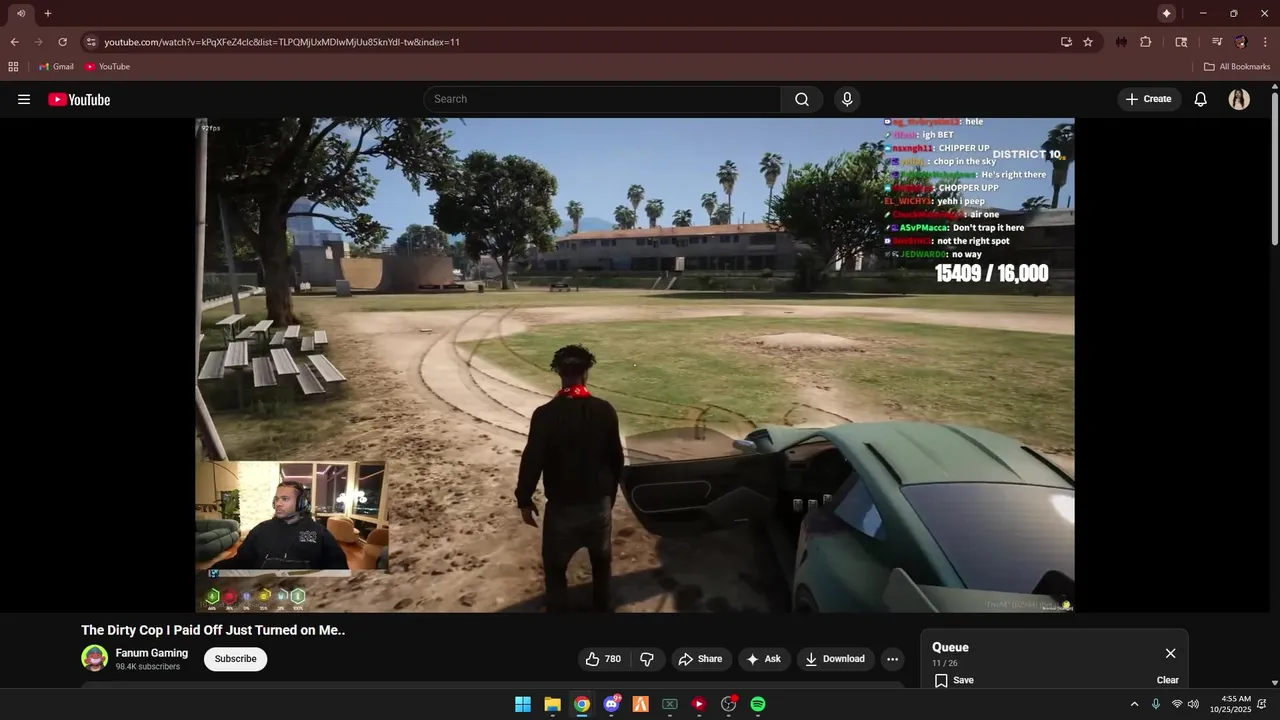Open the All Bookmarks folder

tap(1237, 66)
